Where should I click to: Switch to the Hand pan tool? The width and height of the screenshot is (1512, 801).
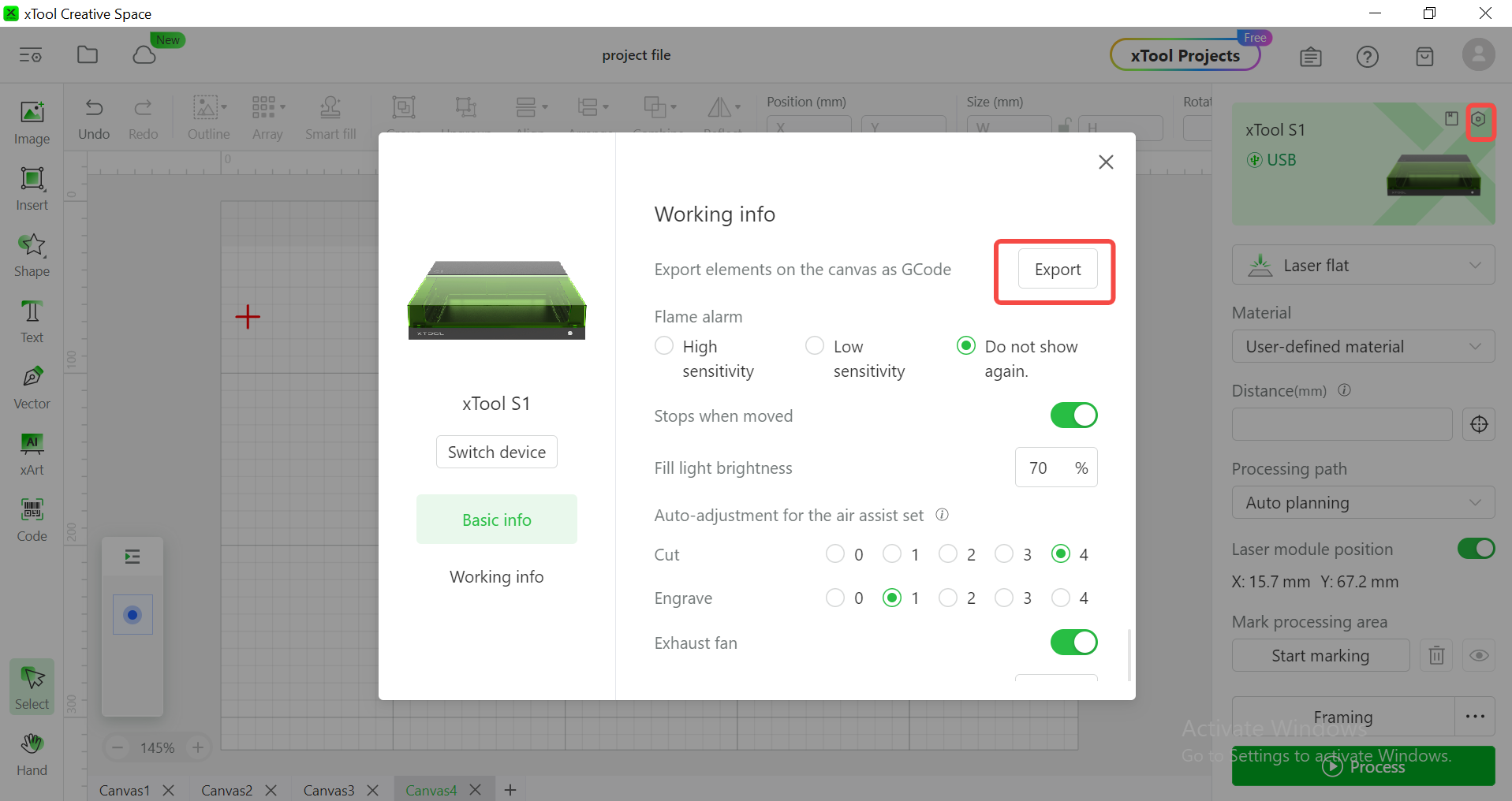click(x=32, y=754)
